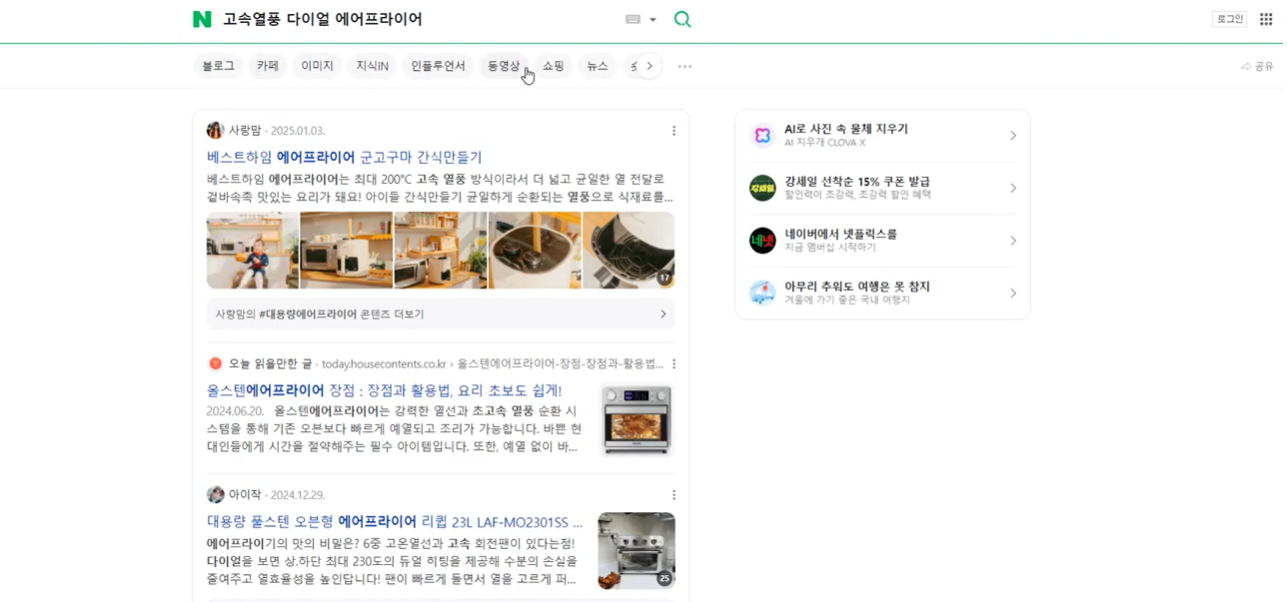Open chevron for AI로 사진 속 물체 지우기
This screenshot has width=1287, height=602.
click(x=1013, y=136)
